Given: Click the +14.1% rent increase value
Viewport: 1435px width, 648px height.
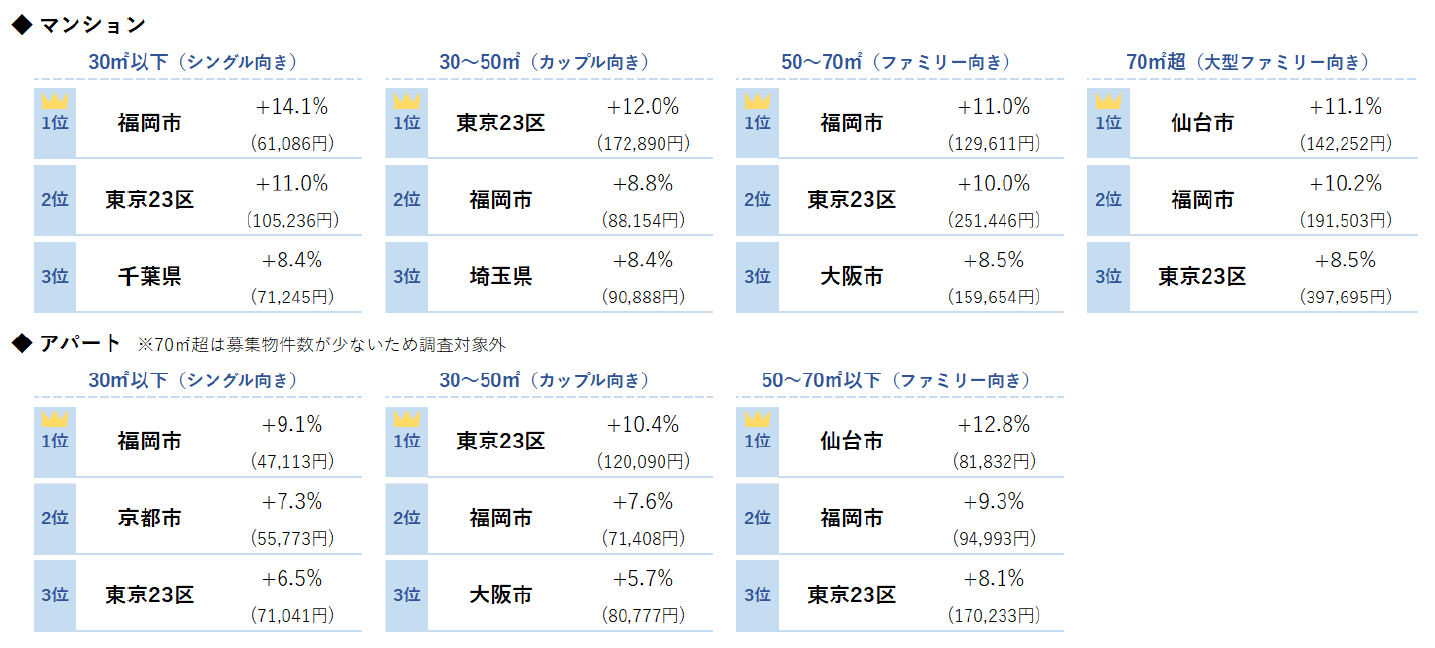Looking at the screenshot, I should [292, 107].
